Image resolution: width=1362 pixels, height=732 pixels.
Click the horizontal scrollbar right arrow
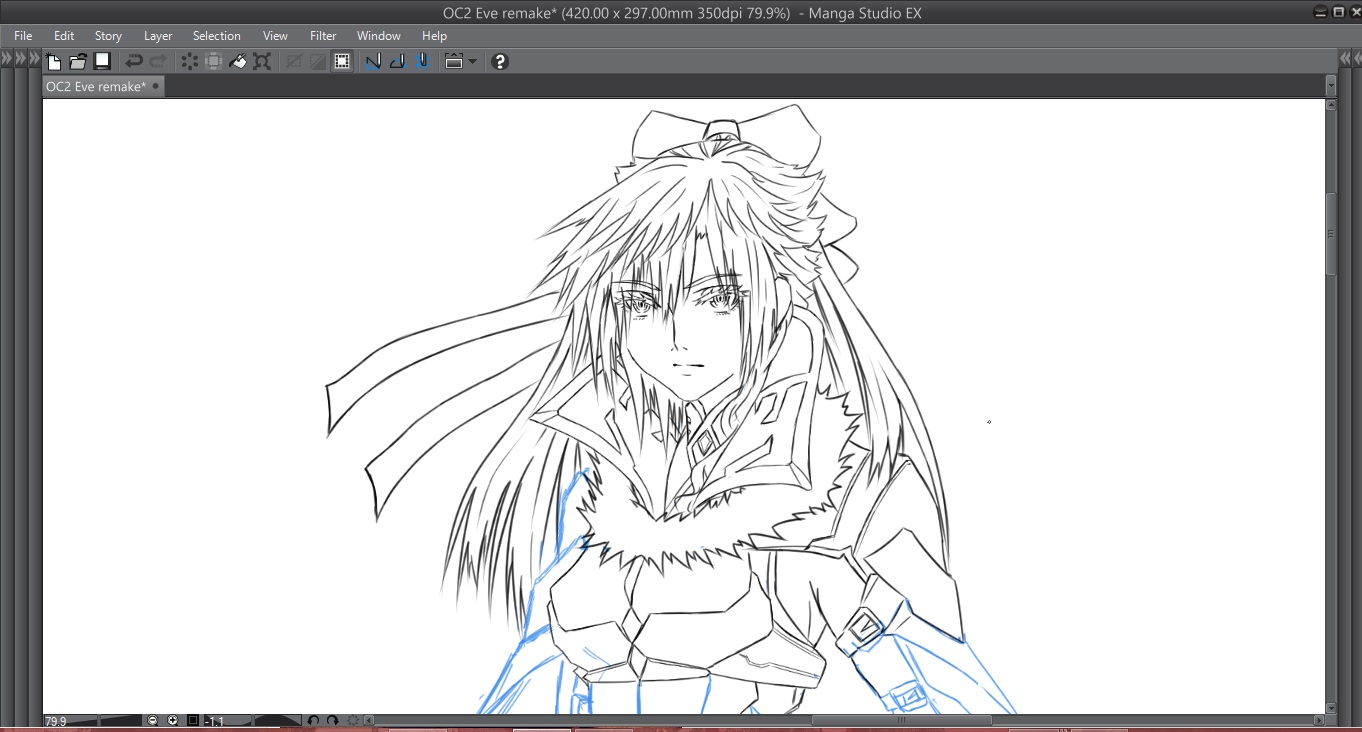point(1319,720)
